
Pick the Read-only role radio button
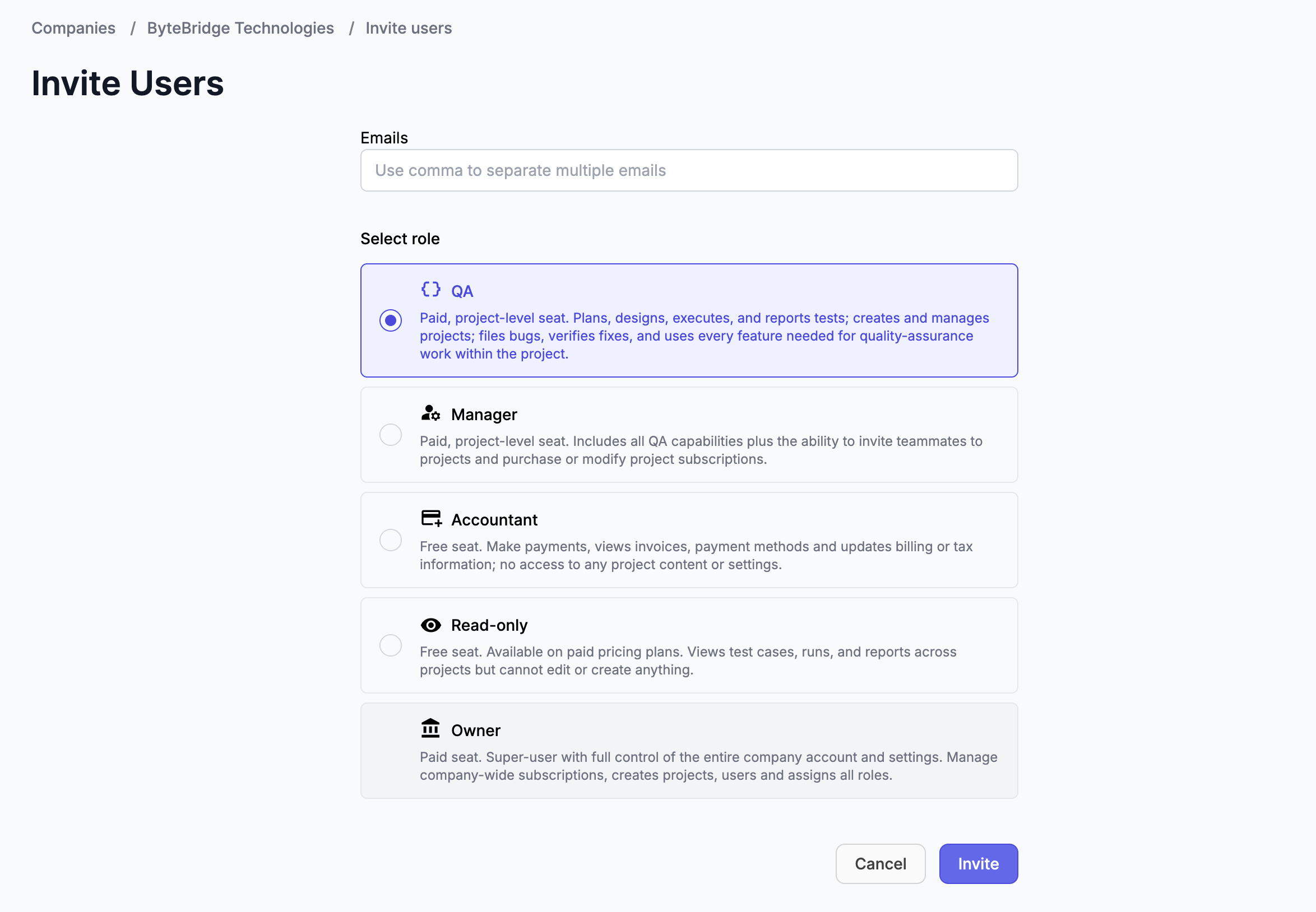point(391,645)
